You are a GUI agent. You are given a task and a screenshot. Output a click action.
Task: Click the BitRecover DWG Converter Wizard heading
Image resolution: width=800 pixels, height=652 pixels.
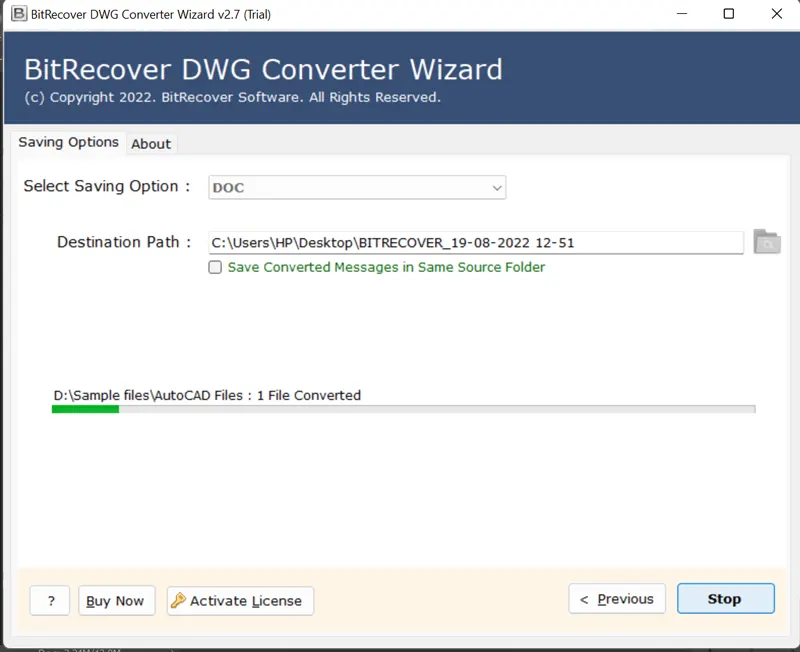263,69
